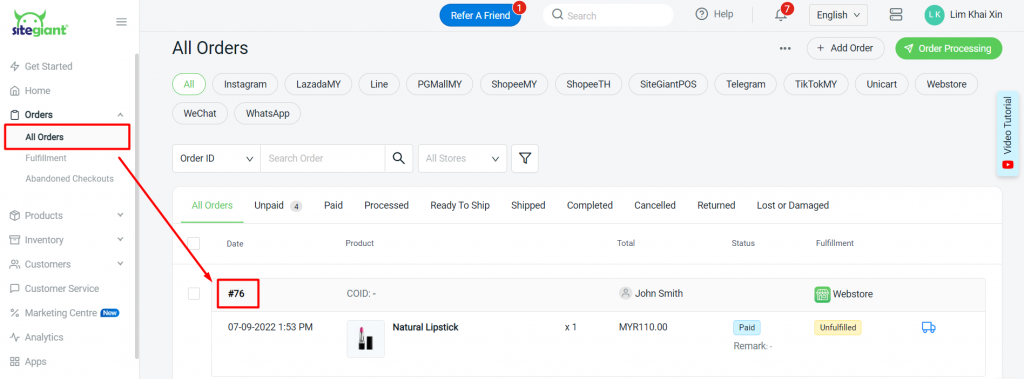Image resolution: width=1024 pixels, height=379 pixels.
Task: Open the filter funnel icon
Action: click(x=524, y=158)
